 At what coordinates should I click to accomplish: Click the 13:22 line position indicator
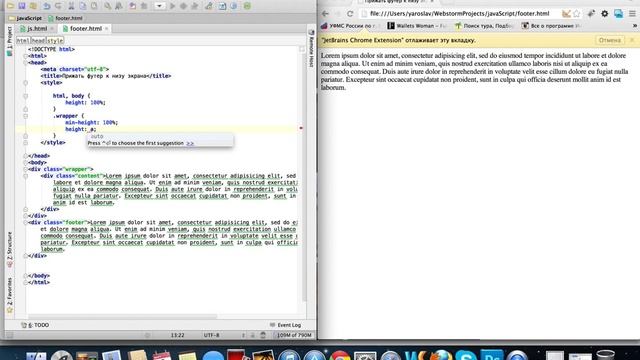coord(178,335)
